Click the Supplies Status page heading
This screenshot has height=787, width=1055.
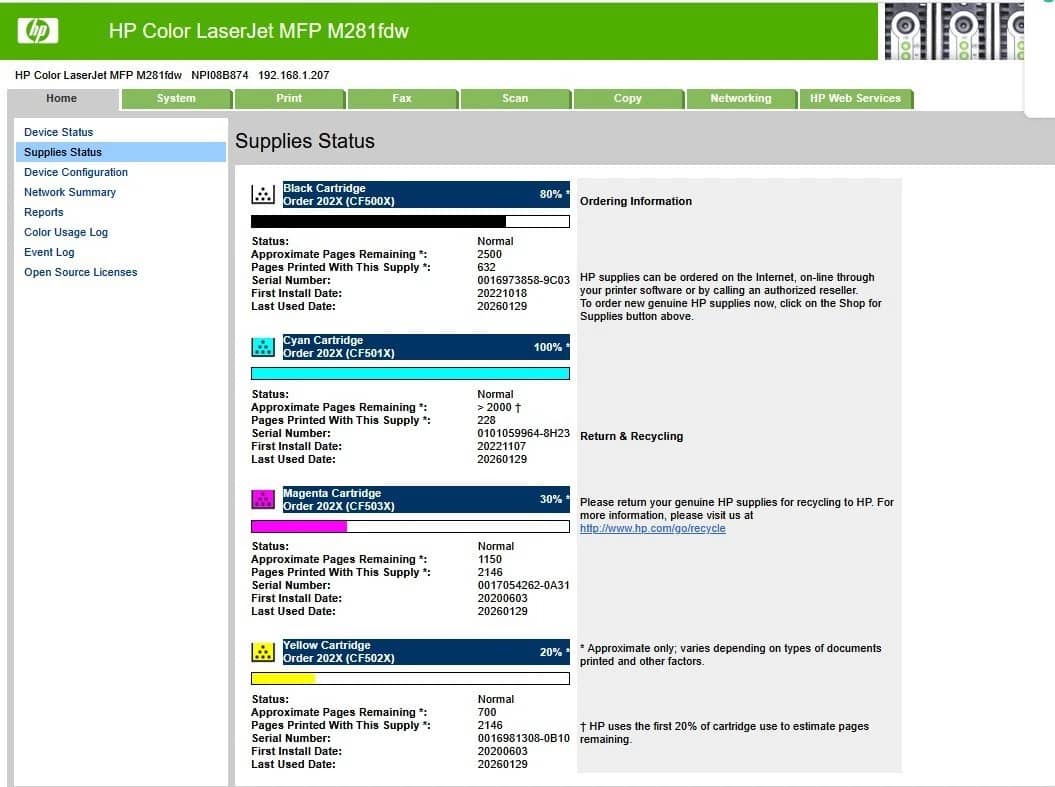pos(305,141)
